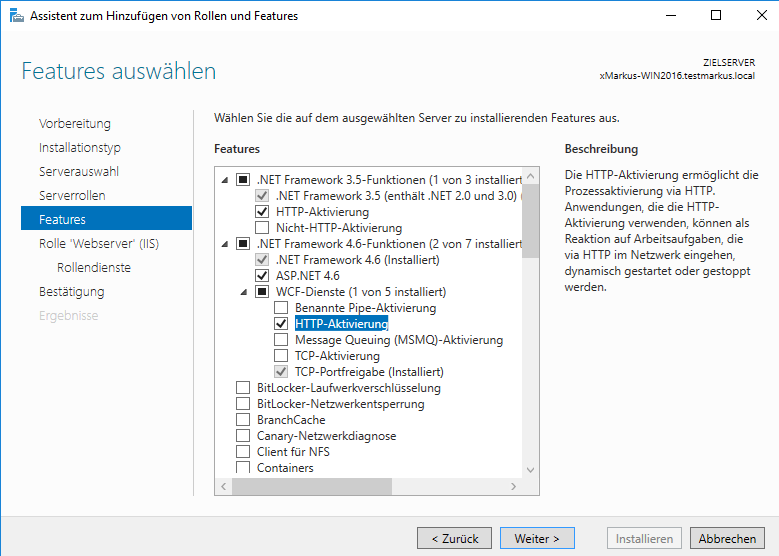Jump to the Bestätigung step

[x=71, y=291]
